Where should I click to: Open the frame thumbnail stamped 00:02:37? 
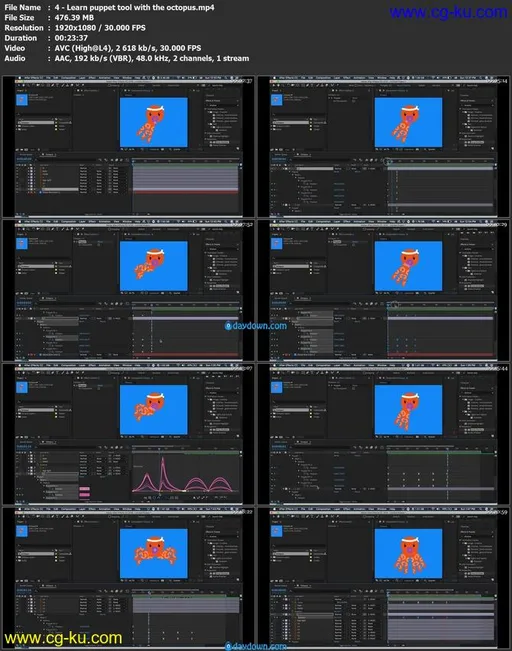(x=129, y=147)
